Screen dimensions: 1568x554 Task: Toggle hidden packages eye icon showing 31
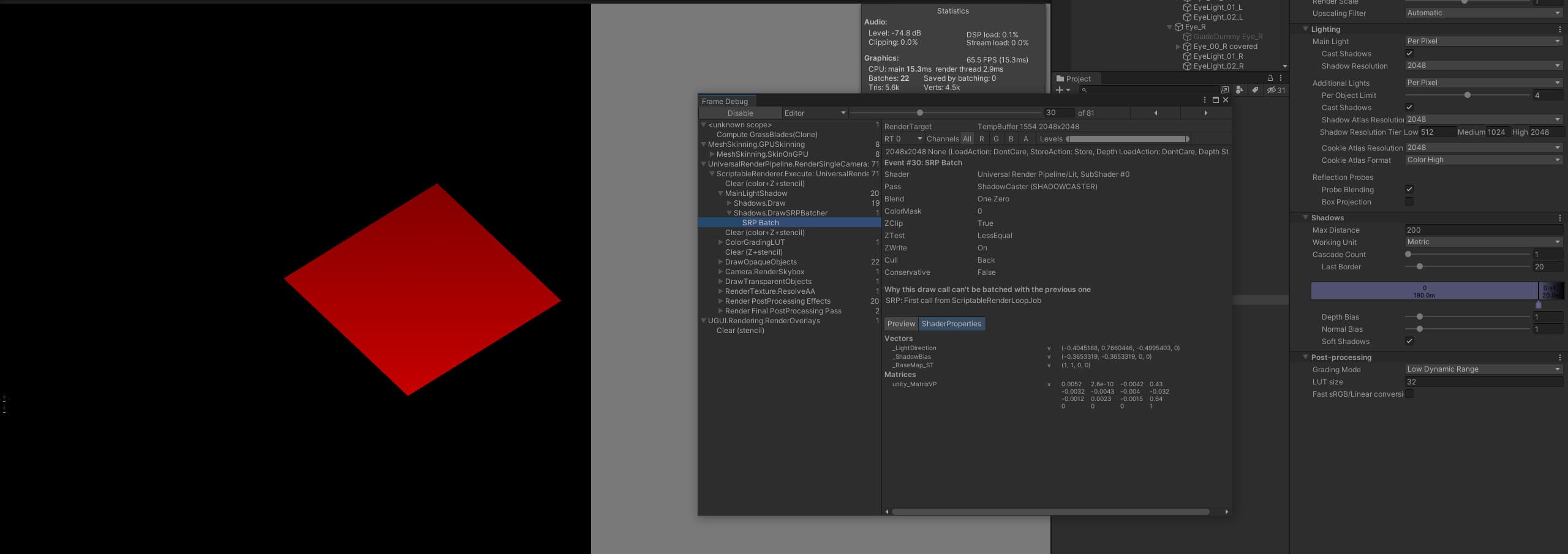point(1276,90)
